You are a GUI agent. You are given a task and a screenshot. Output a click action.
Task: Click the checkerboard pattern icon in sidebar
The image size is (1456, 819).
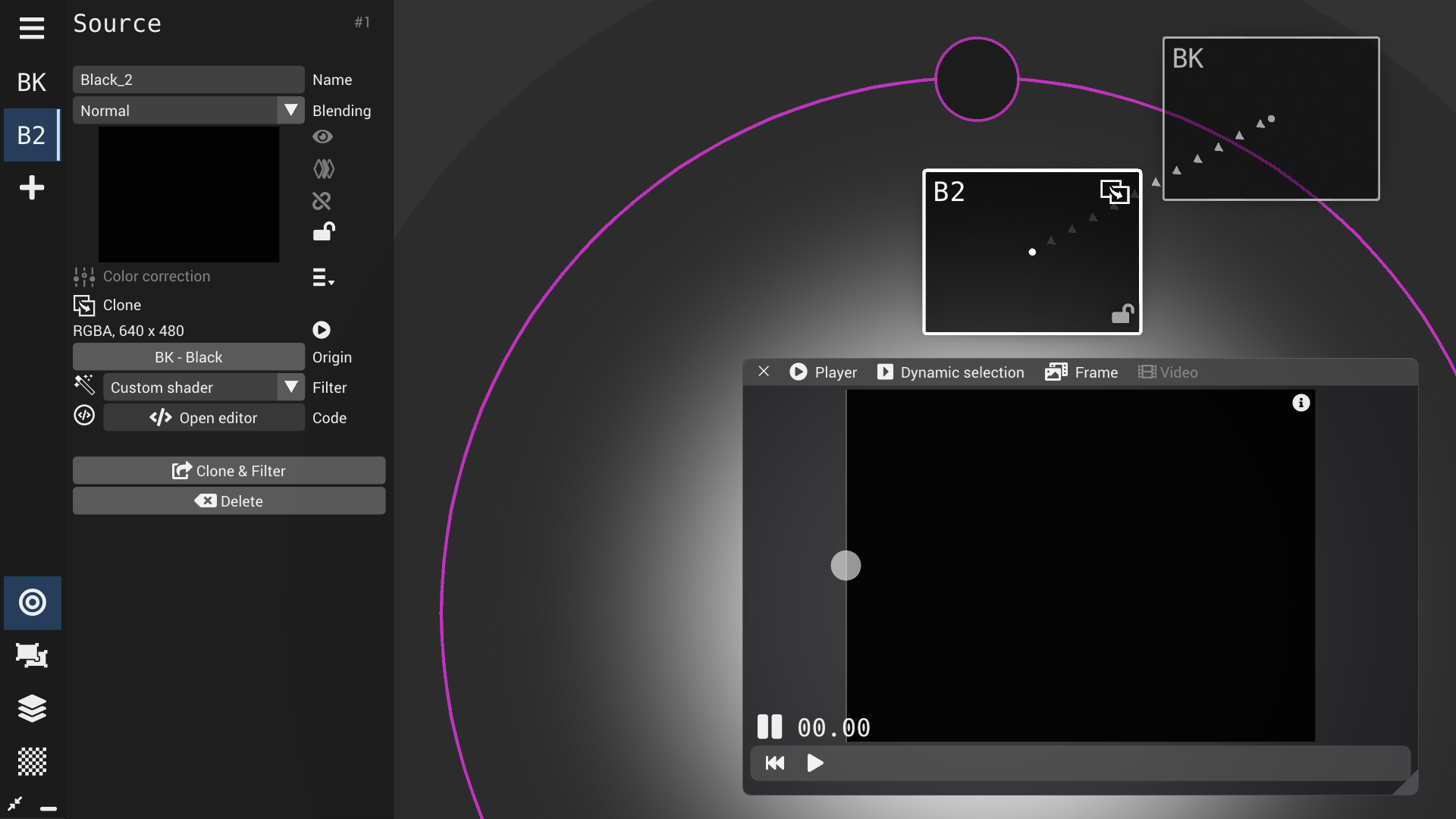coord(32,762)
